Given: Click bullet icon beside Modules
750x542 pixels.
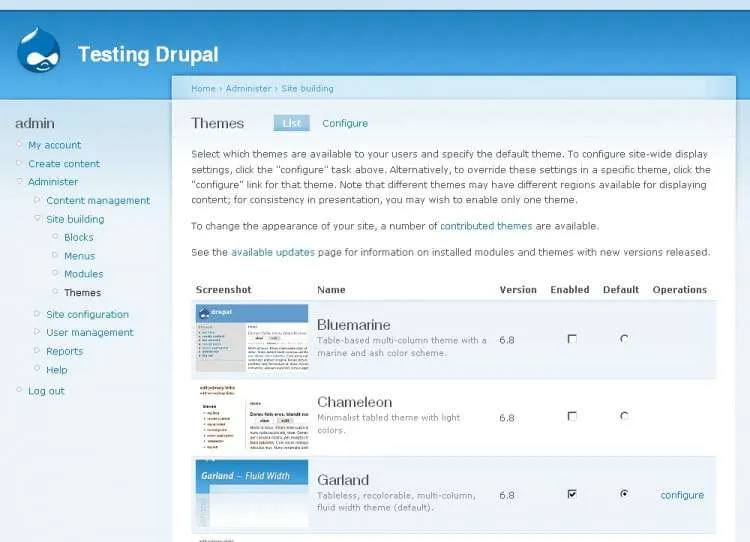Looking at the screenshot, I should click(x=55, y=273).
